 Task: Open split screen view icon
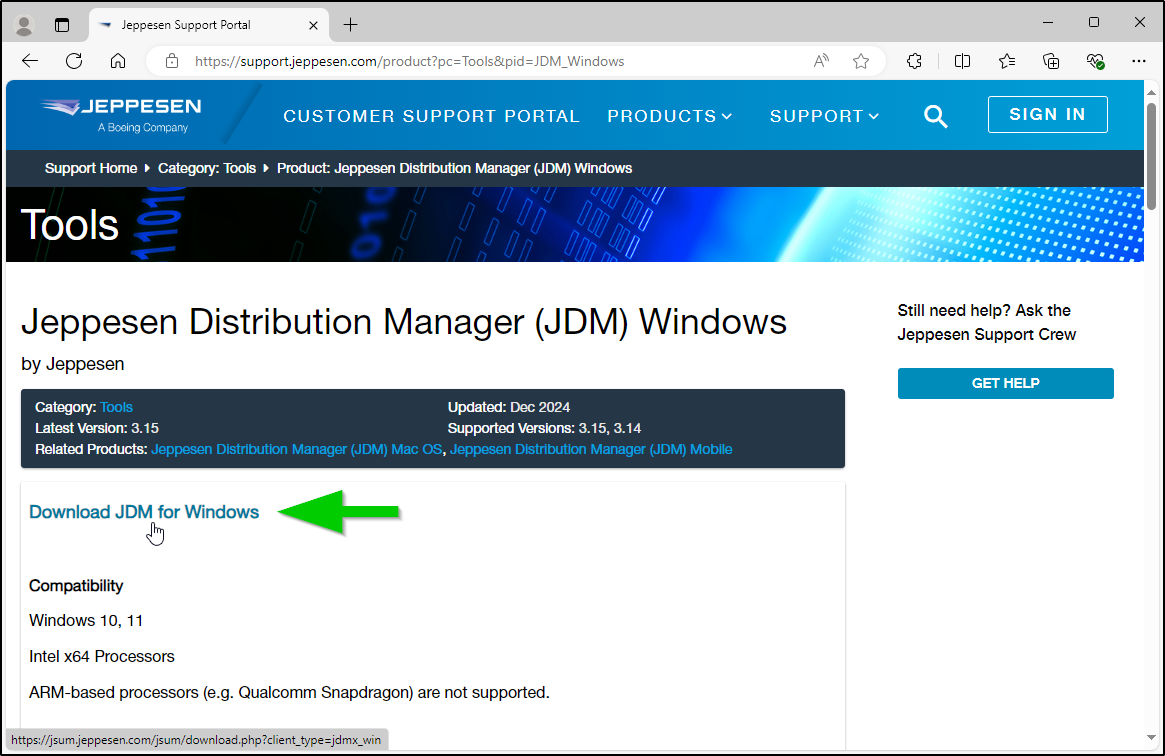pyautogui.click(x=962, y=61)
